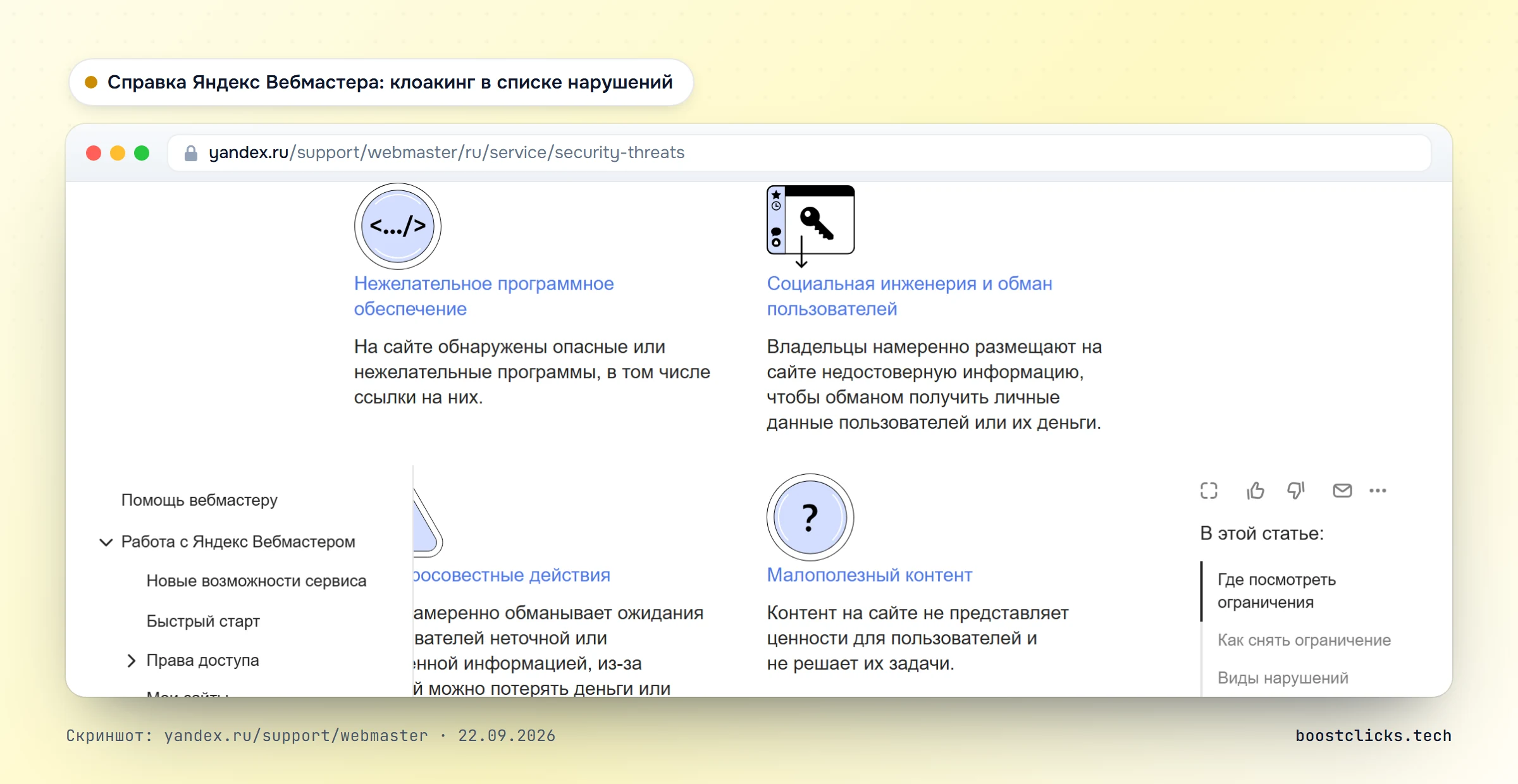Click the thumbs up icon
Viewport: 1518px width, 784px height.
(1256, 491)
